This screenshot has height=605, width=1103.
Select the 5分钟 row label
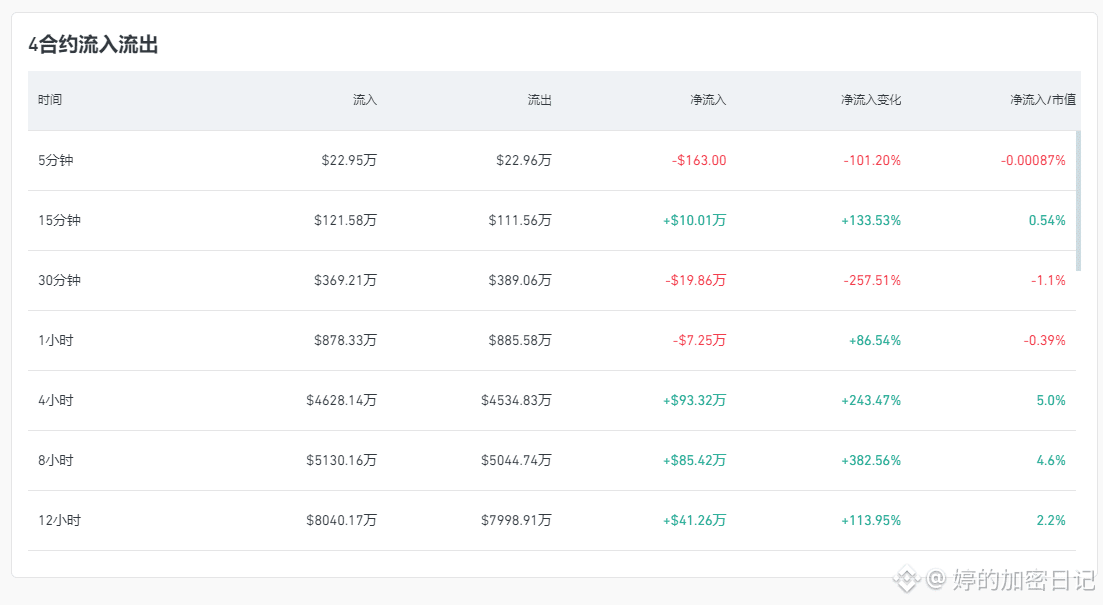pyautogui.click(x=56, y=160)
